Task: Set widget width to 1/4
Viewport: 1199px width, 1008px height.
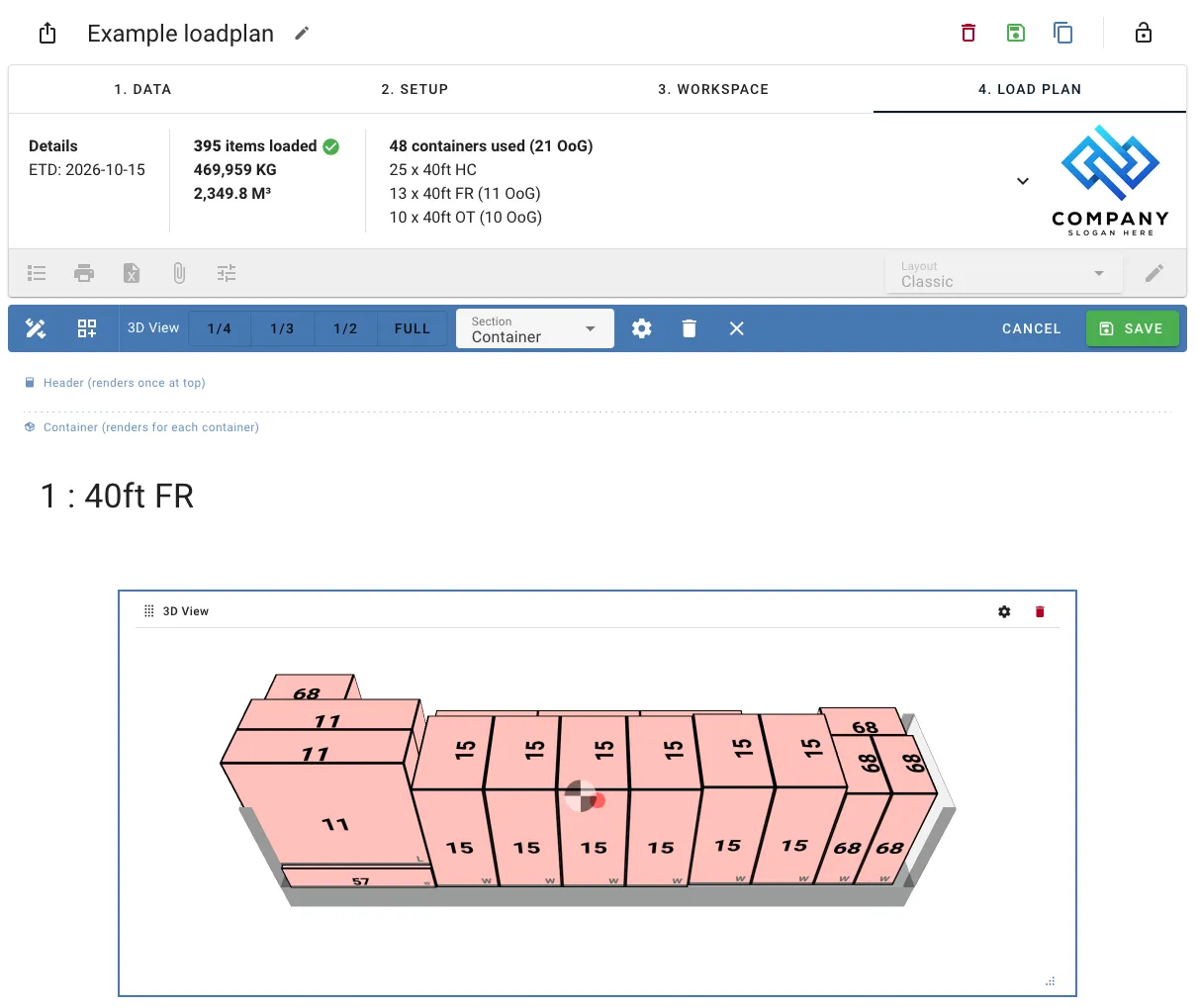Action: pos(220,328)
